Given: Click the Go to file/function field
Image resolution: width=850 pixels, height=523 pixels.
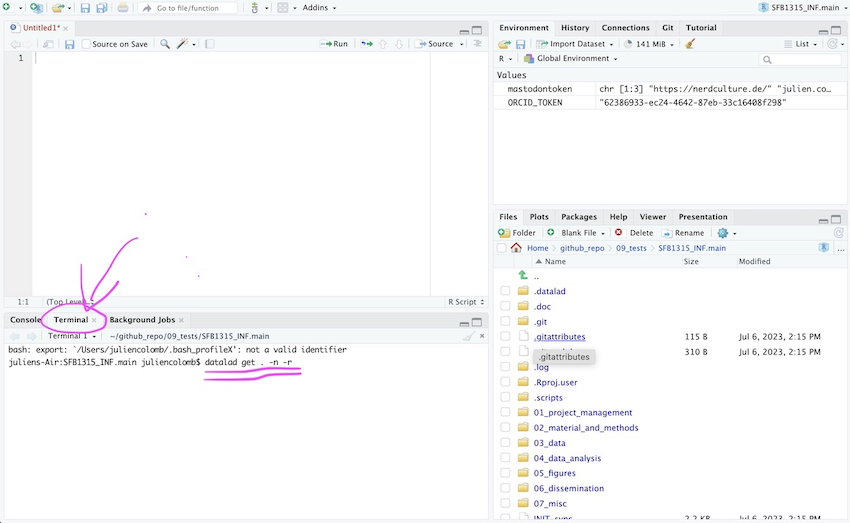Looking at the screenshot, I should [195, 8].
